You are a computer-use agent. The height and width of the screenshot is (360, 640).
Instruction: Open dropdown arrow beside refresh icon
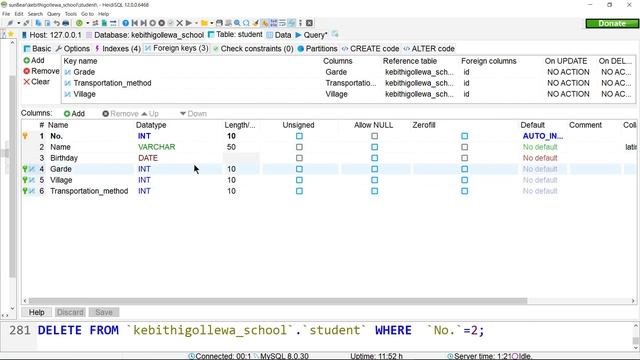[87, 23]
